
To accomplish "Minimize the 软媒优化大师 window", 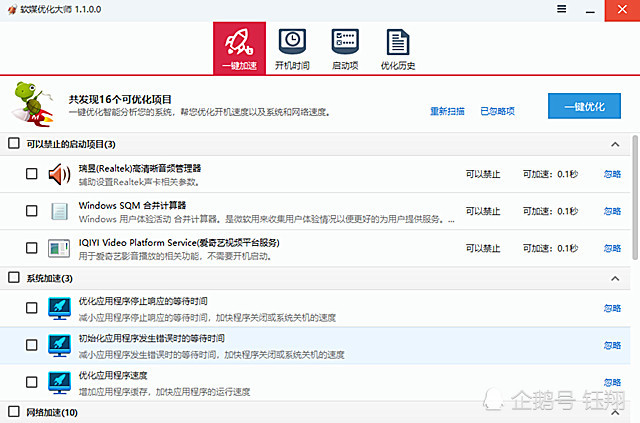I will pos(590,10).
